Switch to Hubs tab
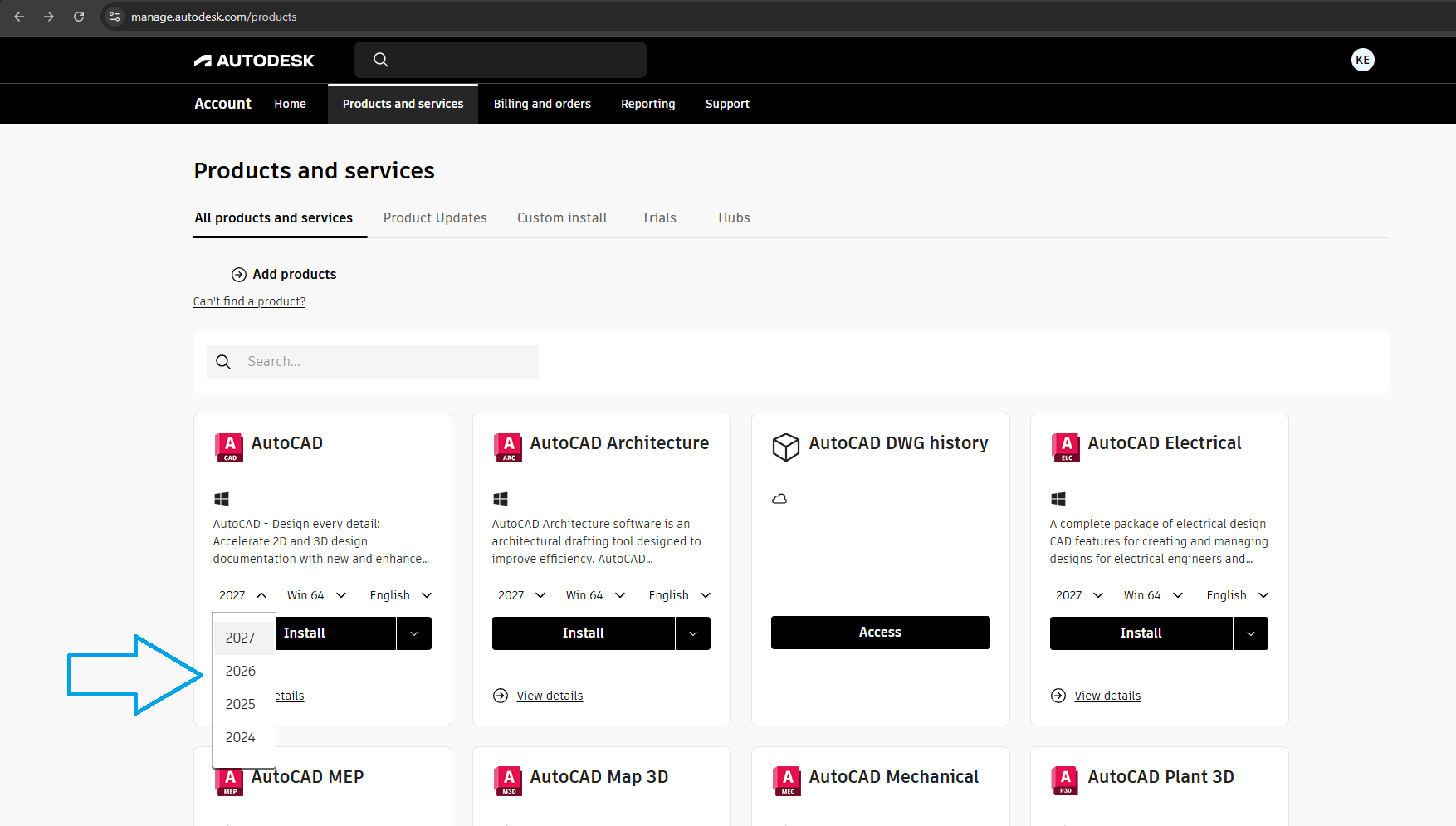The height and width of the screenshot is (826, 1456). tap(734, 217)
